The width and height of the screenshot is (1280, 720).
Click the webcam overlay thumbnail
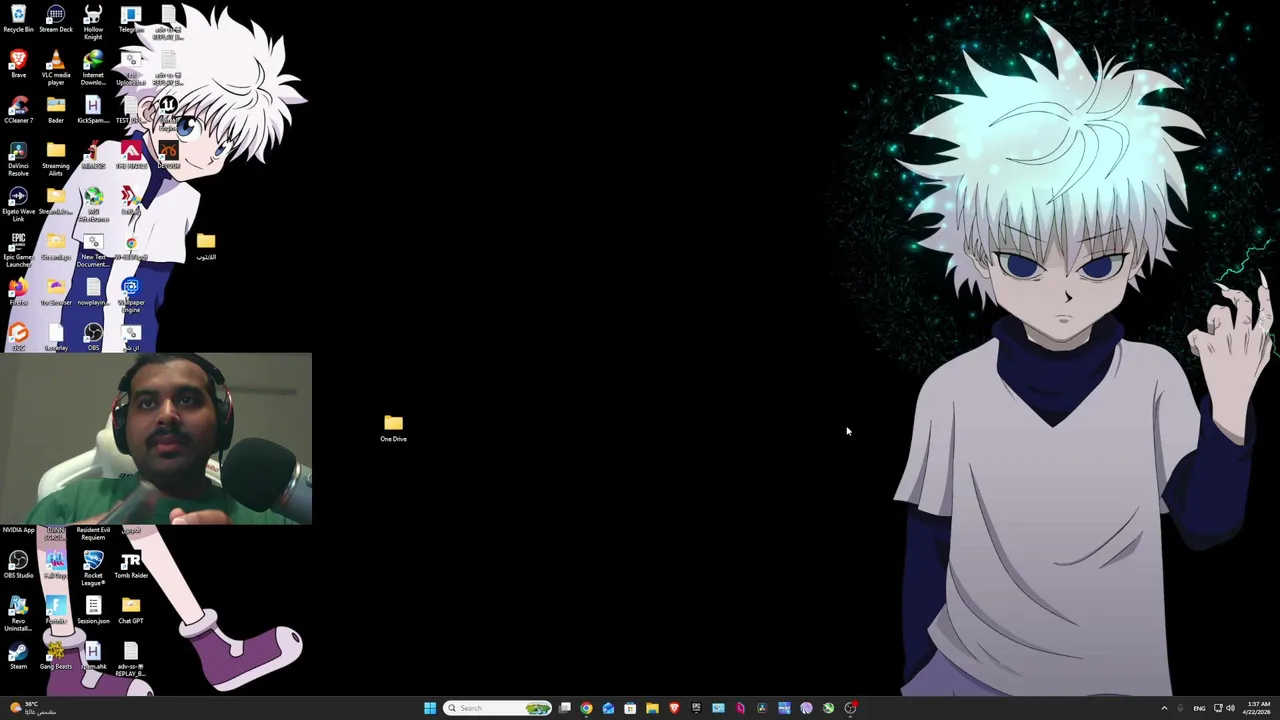pos(156,438)
